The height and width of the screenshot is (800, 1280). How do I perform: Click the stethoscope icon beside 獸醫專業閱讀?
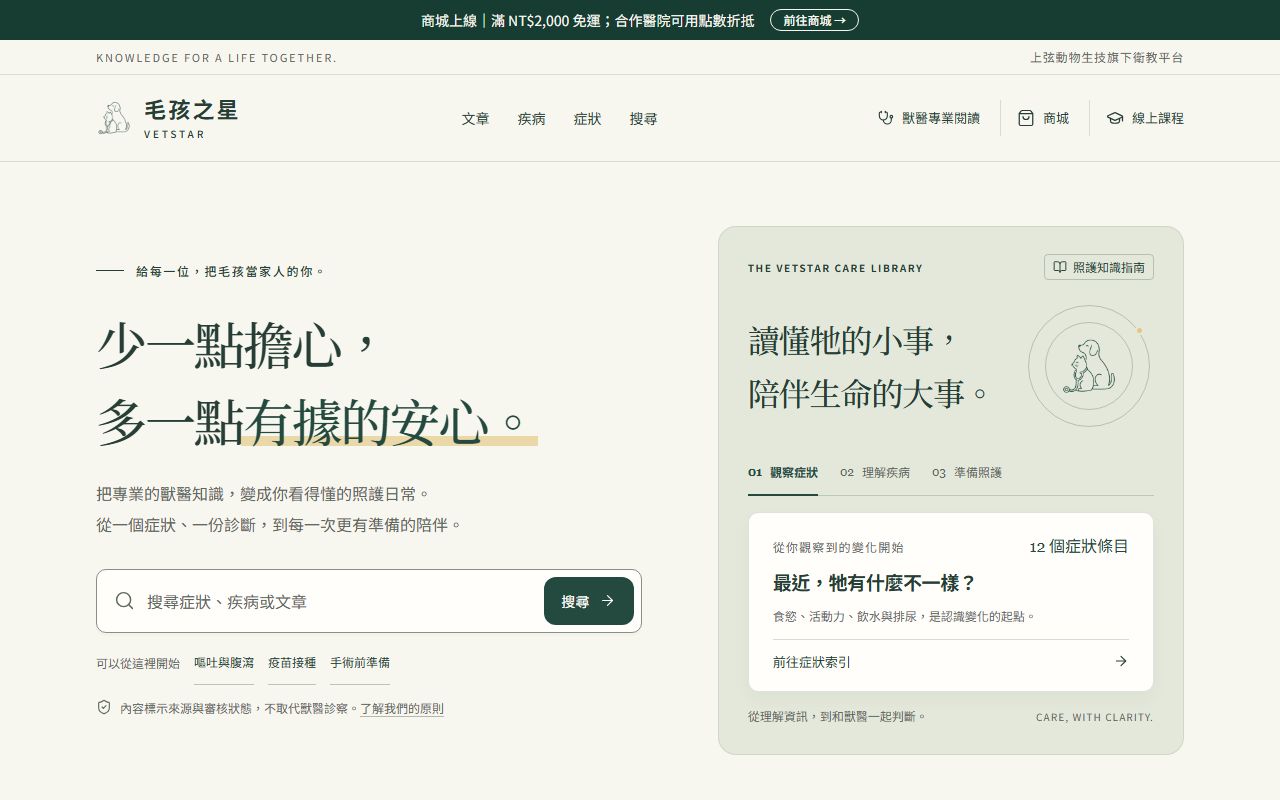pyautogui.click(x=885, y=118)
